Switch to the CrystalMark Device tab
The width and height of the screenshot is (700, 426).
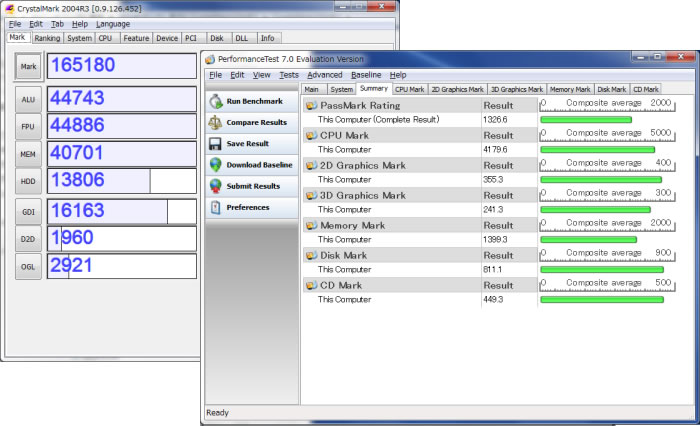[x=167, y=38]
